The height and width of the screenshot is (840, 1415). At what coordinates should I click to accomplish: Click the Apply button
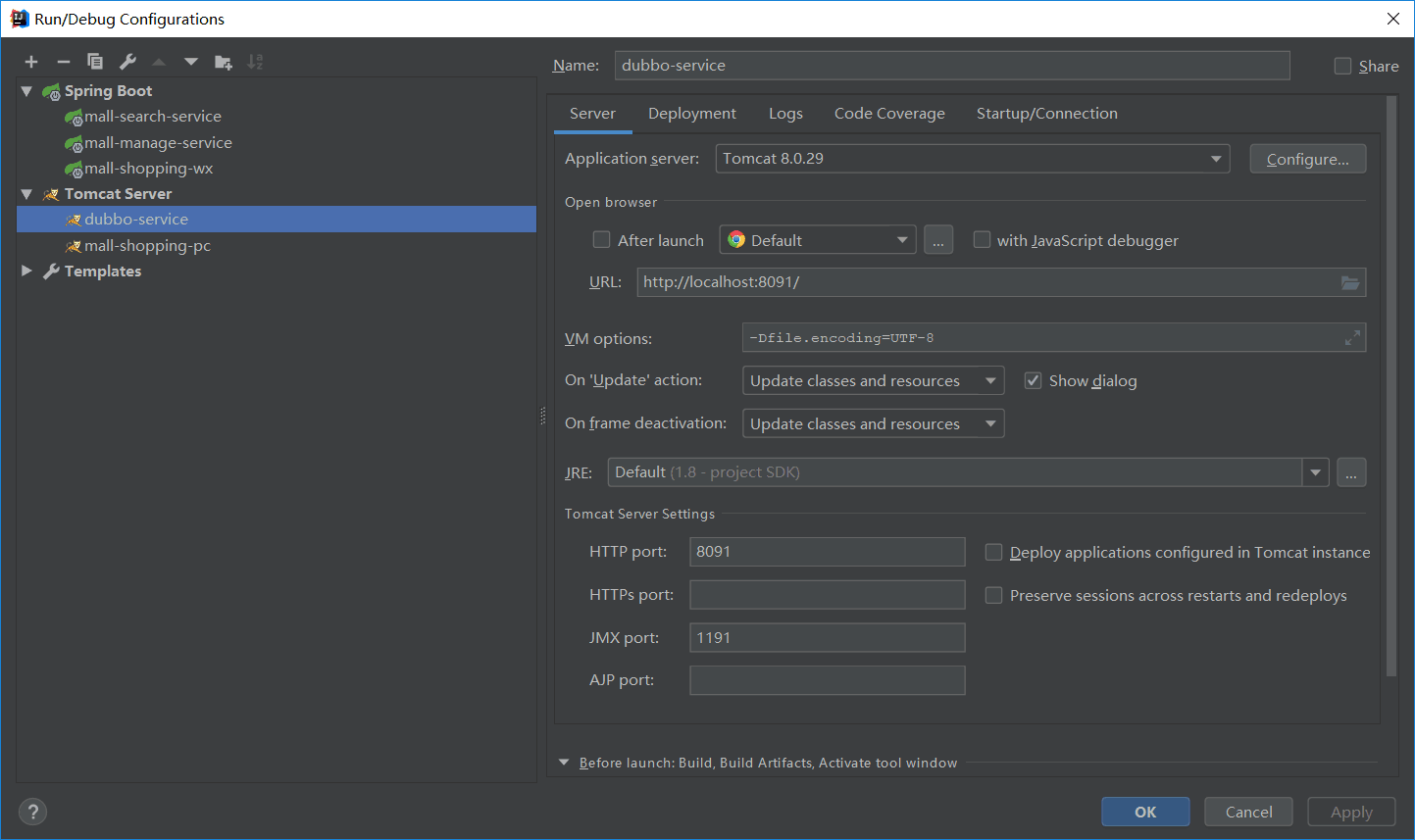[x=1351, y=812]
